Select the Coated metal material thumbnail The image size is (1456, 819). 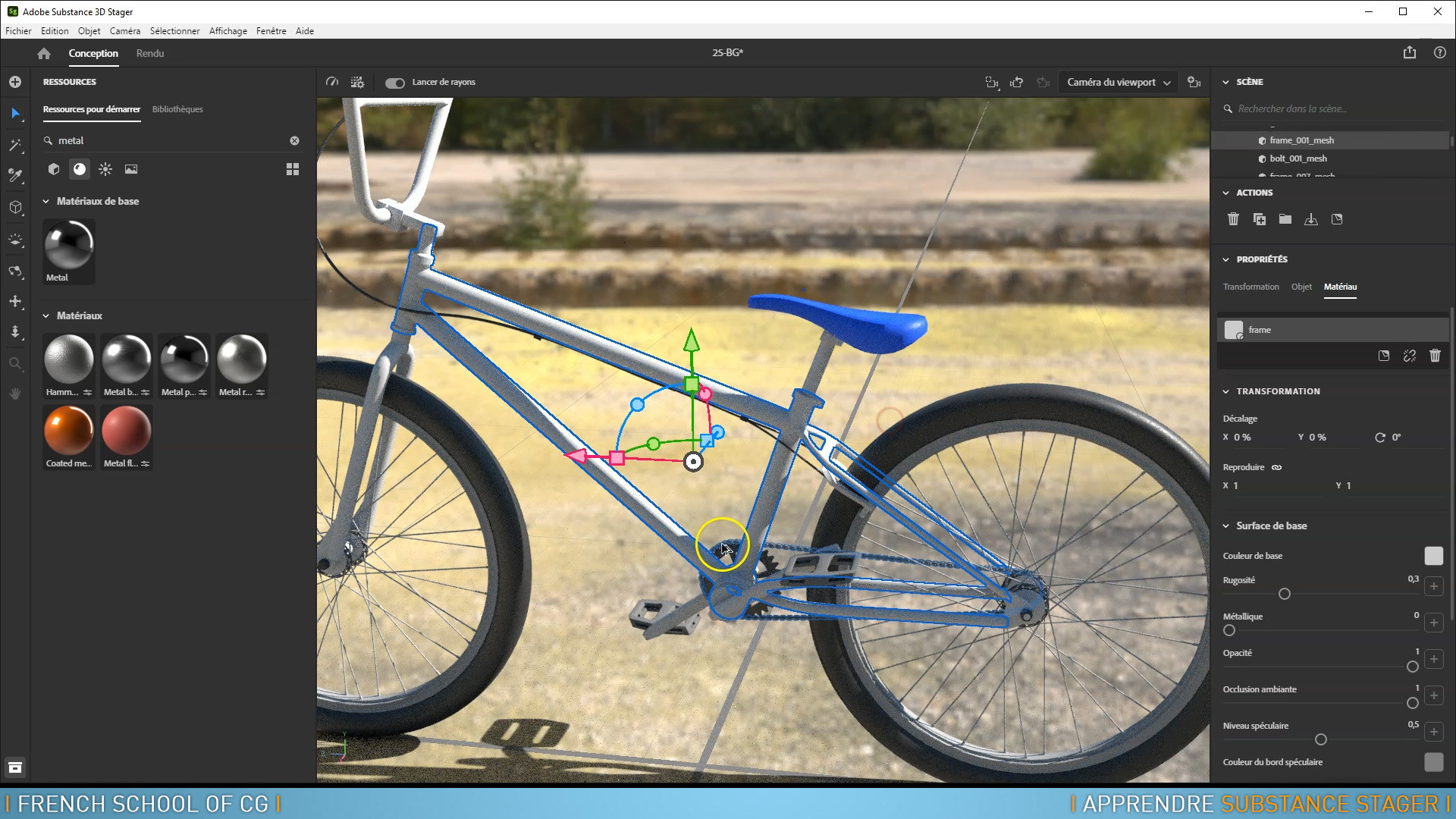pyautogui.click(x=68, y=437)
